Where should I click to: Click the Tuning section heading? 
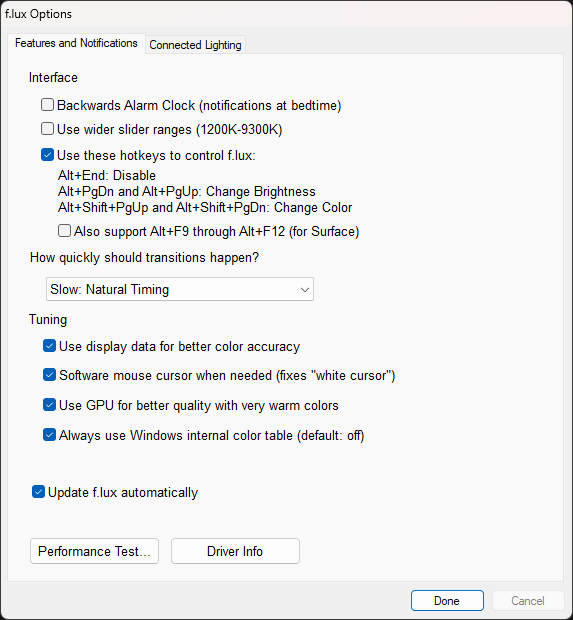(48, 319)
